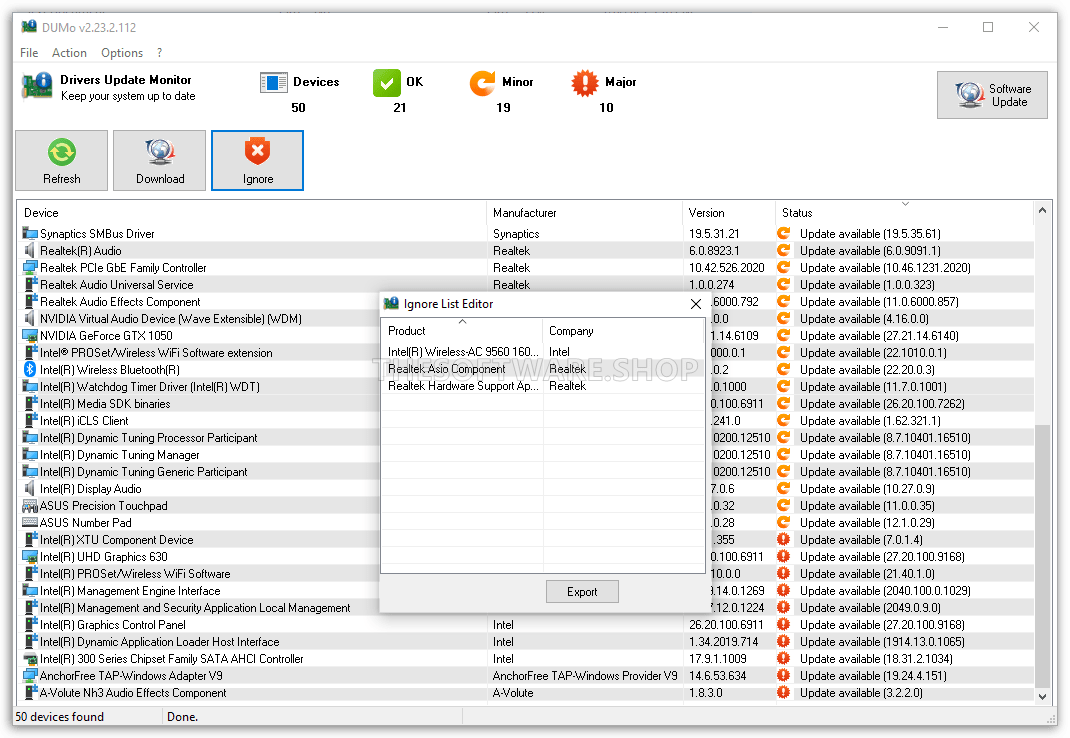Click the Drivers Update Monitor logo icon

(x=37, y=87)
